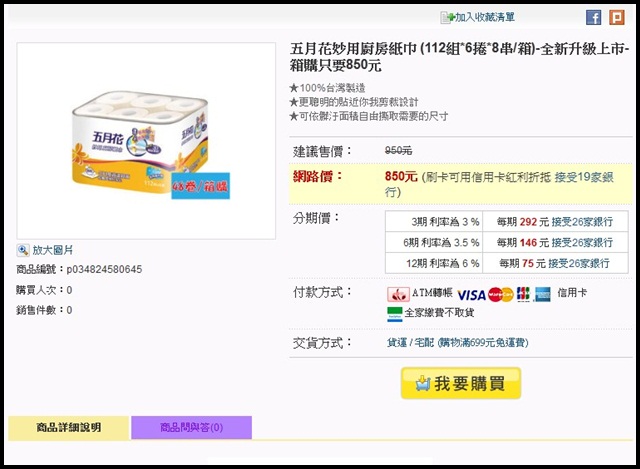Click the magnifier enlarge-image icon
640x469 pixels.
(23, 250)
